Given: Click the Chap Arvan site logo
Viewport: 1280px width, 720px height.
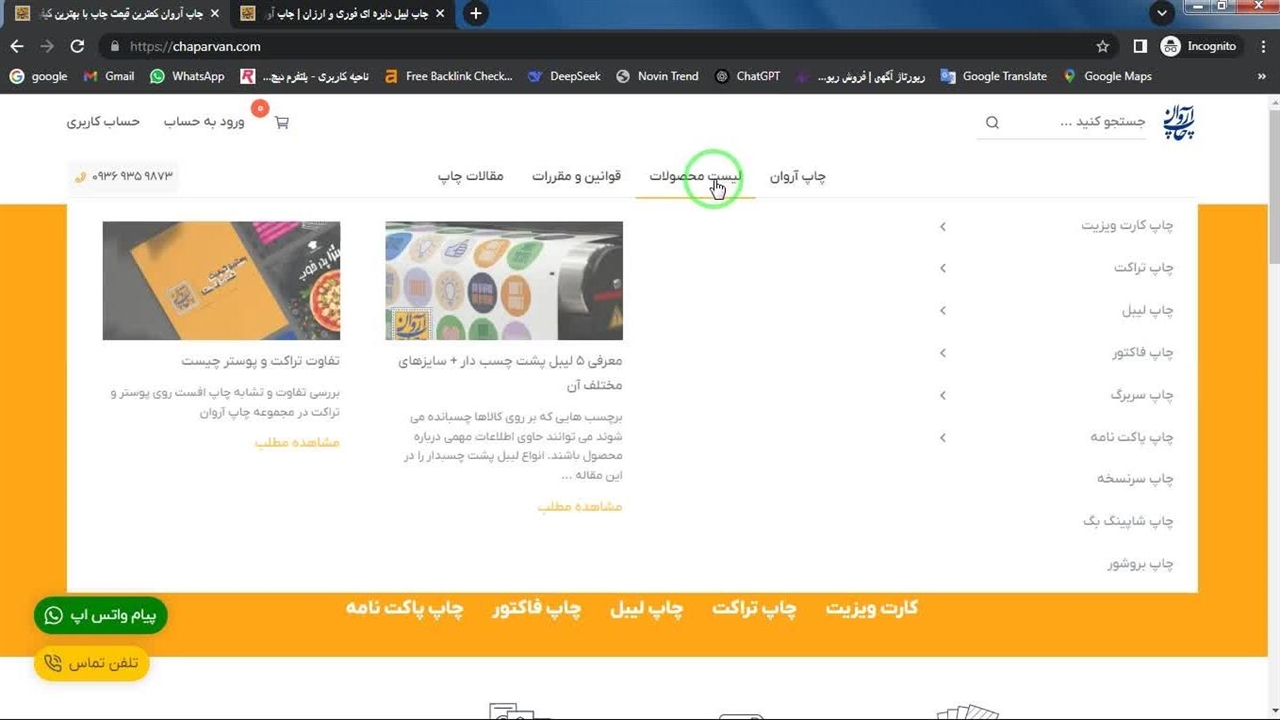Looking at the screenshot, I should click(1178, 122).
